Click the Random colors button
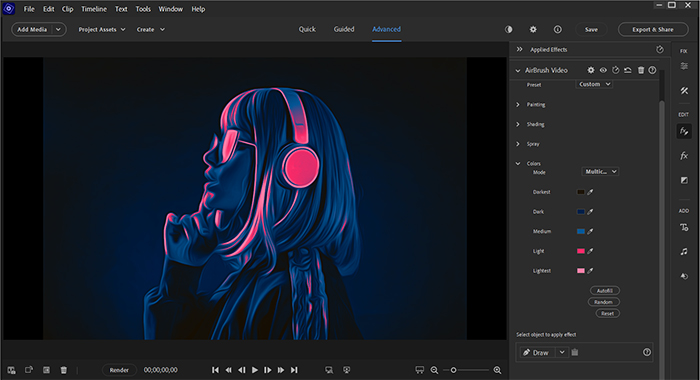Image resolution: width=700 pixels, height=380 pixels. click(603, 302)
